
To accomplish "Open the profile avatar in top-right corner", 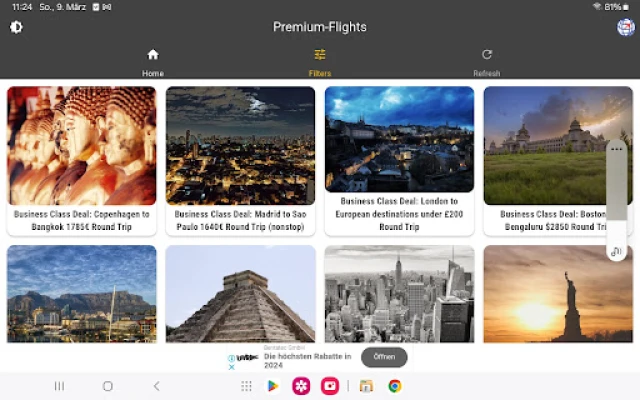I will coord(626,27).
